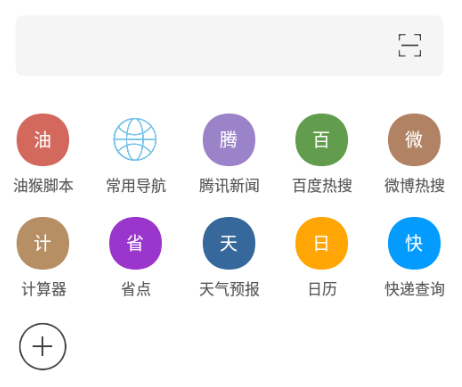Open the purple 腾 icon for Tencent news
This screenshot has height=387, width=462.
pos(229,140)
